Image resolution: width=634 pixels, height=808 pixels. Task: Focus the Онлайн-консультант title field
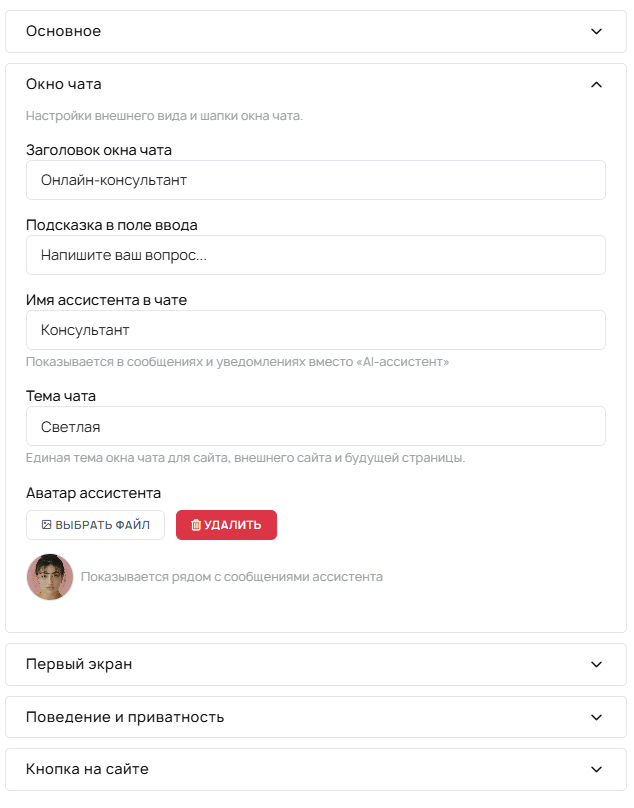[x=316, y=180]
